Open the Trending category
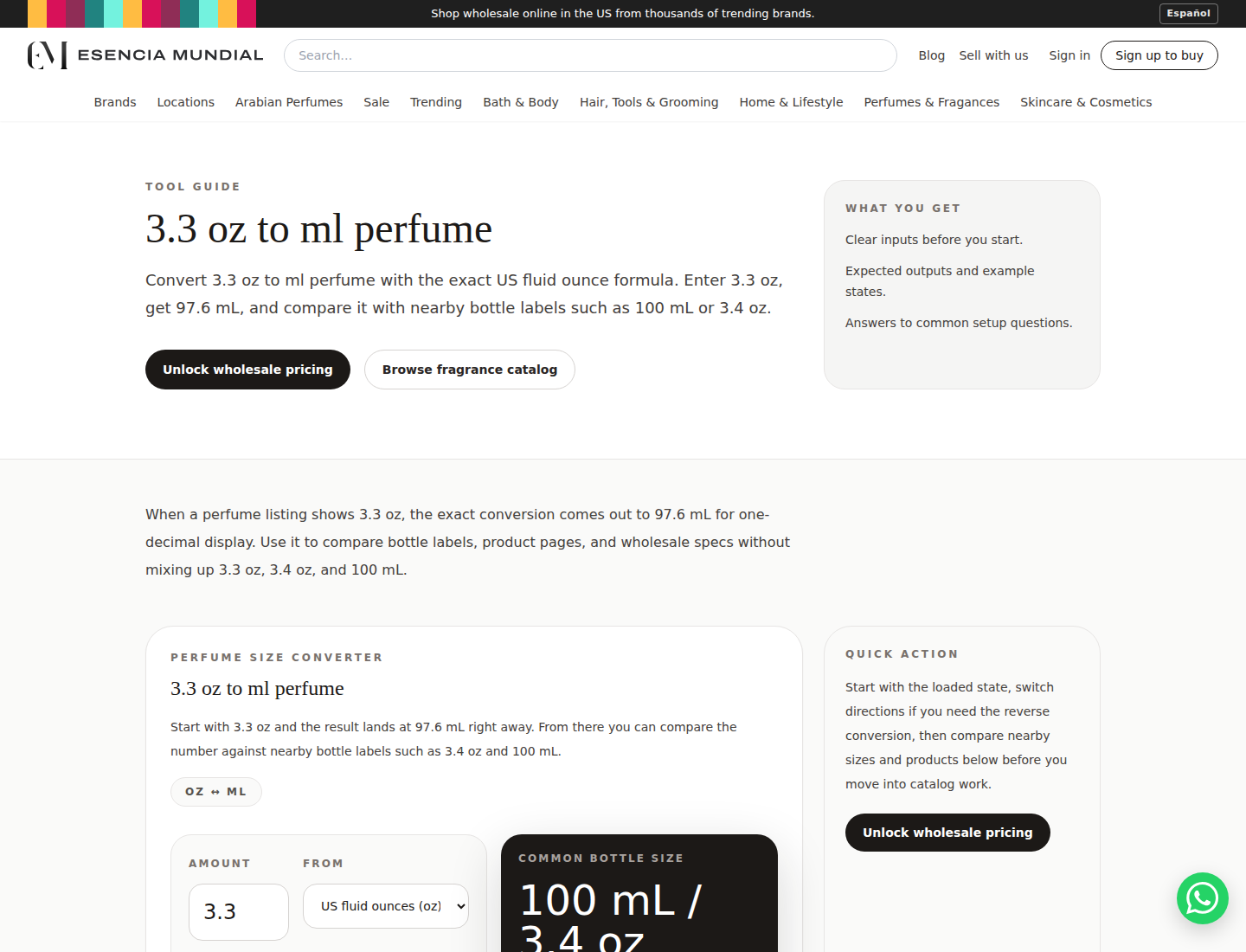 (x=435, y=101)
